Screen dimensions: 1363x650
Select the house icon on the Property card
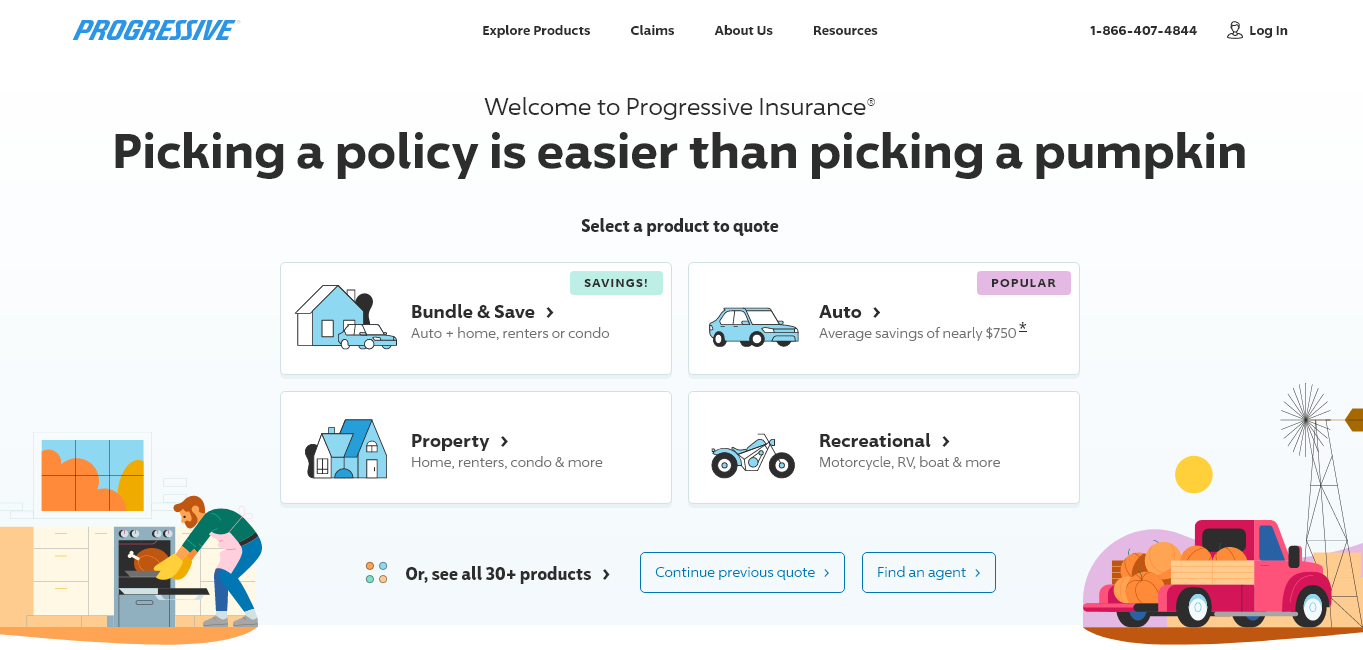(345, 447)
